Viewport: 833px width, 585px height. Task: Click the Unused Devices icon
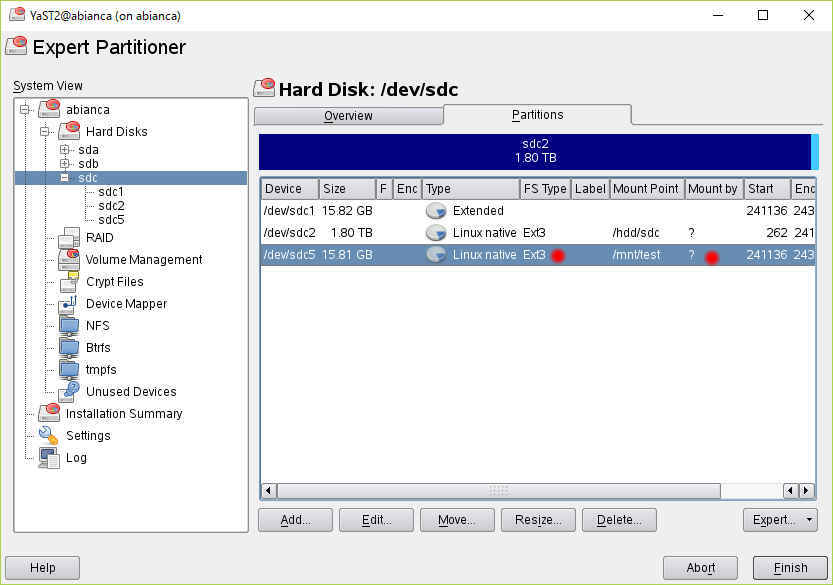coord(69,392)
